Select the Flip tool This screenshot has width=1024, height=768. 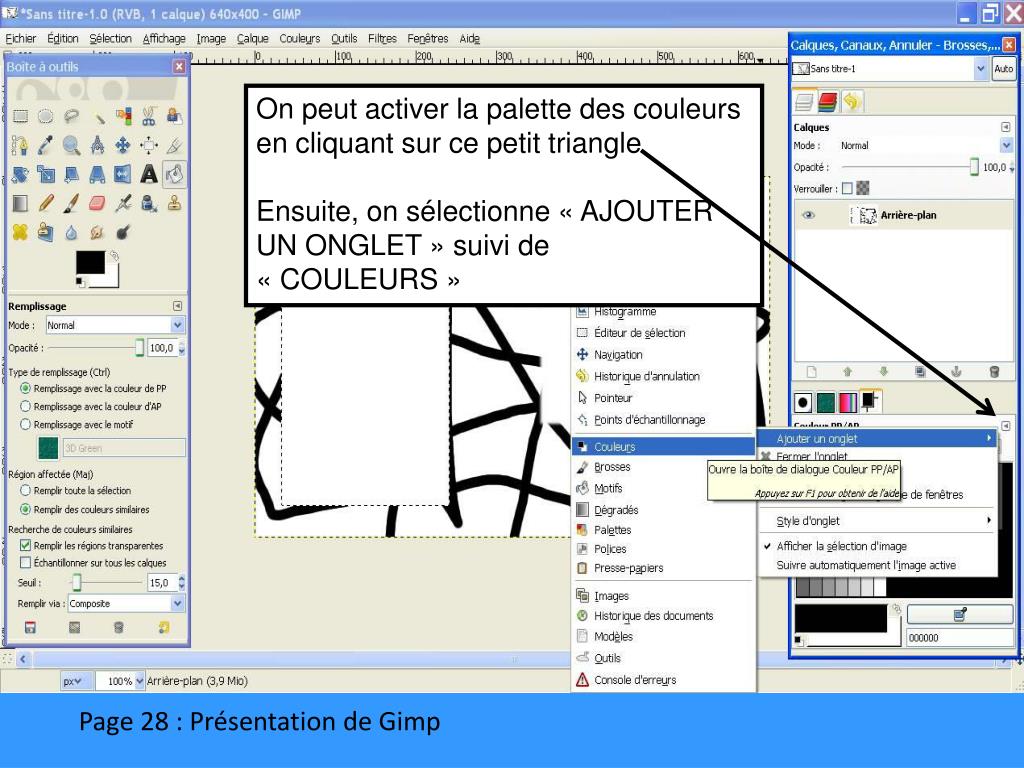point(123,174)
